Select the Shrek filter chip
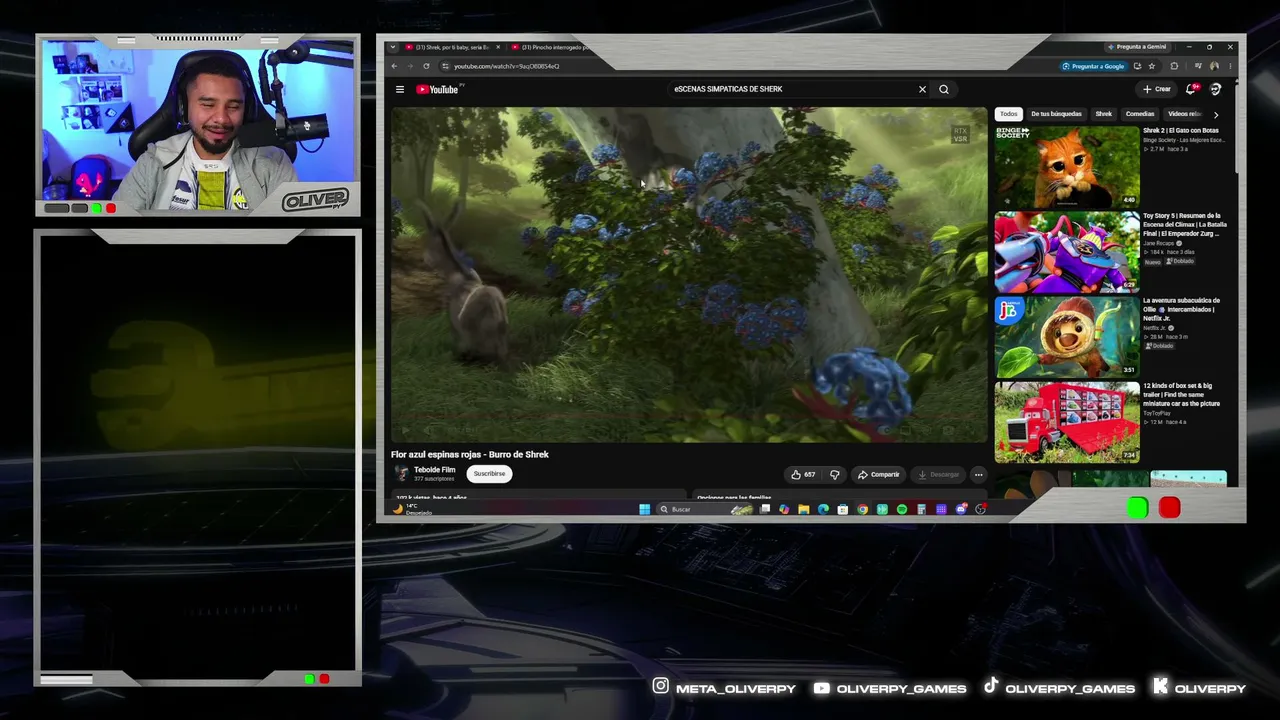The image size is (1280, 720). 1103,114
